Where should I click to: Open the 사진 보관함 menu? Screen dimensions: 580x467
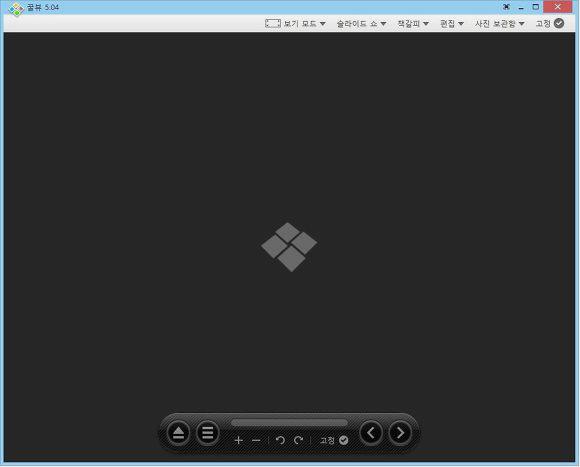click(x=500, y=24)
